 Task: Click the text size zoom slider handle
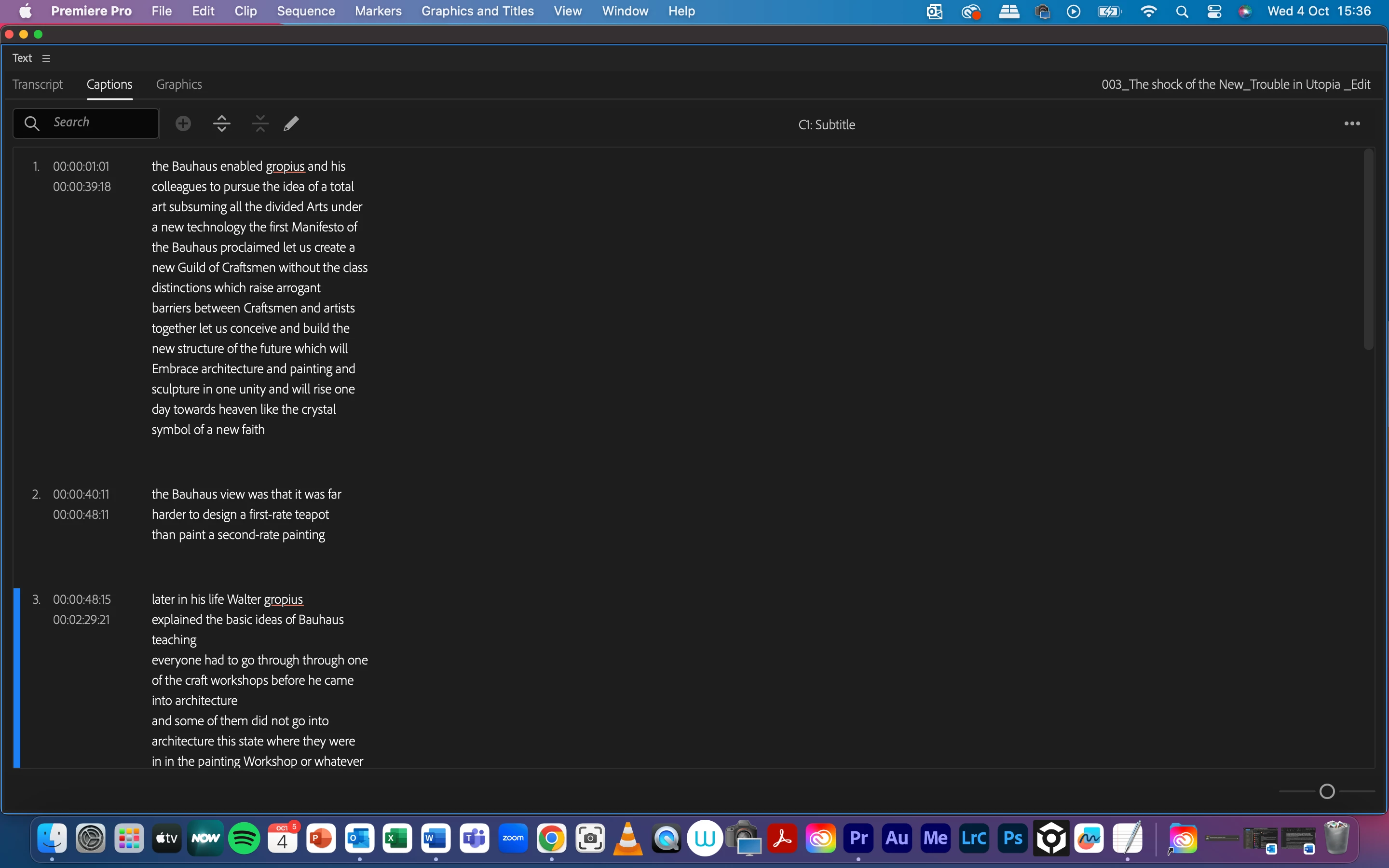(1327, 792)
